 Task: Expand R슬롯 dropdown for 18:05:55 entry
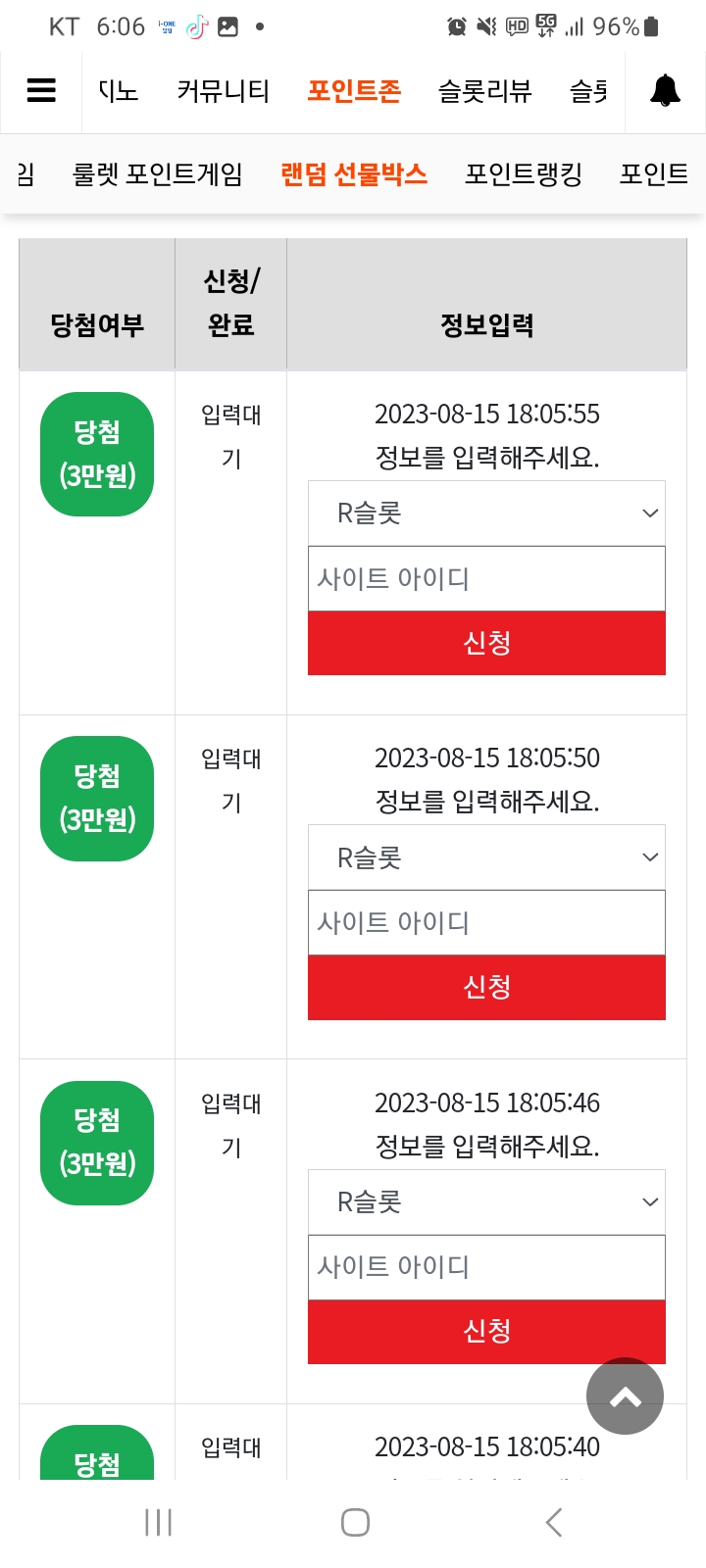(x=486, y=513)
